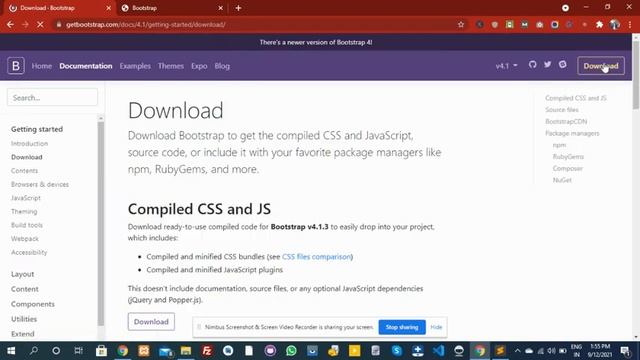Open Accessibility in sidebar

coord(29,252)
